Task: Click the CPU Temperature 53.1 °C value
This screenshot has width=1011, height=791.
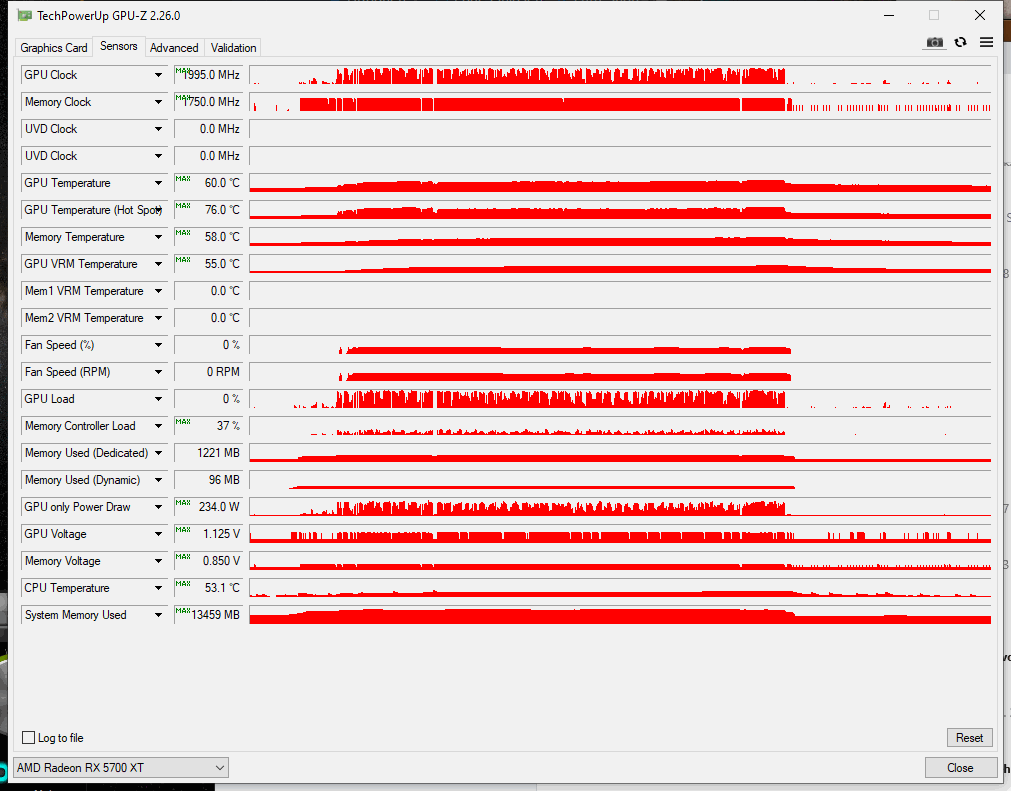Action: [208, 589]
